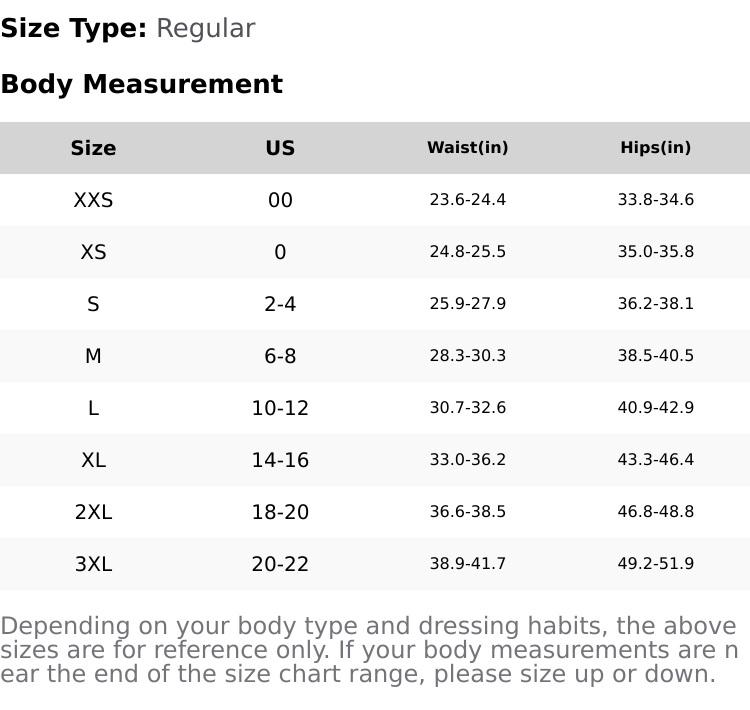Click the Waist(in) column header
This screenshot has width=750, height=710.
pyautogui.click(x=467, y=148)
